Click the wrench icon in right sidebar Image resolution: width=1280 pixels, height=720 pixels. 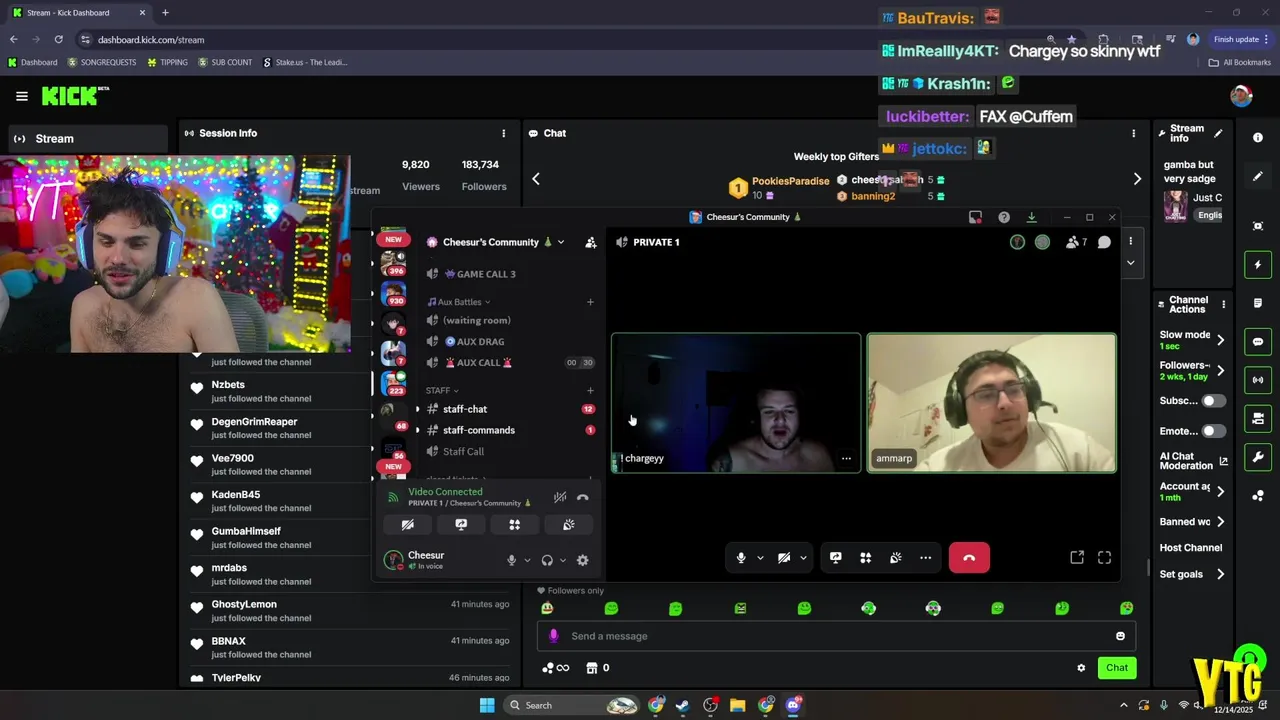(x=1258, y=457)
